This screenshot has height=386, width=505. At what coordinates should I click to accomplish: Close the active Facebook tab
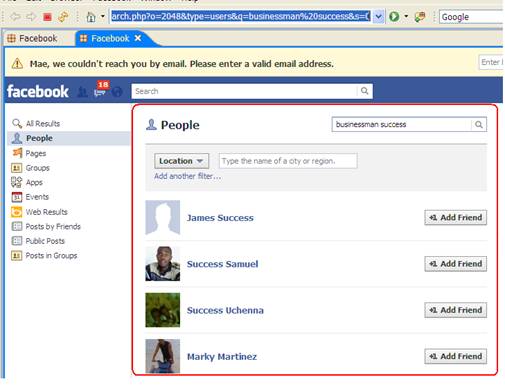(138, 38)
